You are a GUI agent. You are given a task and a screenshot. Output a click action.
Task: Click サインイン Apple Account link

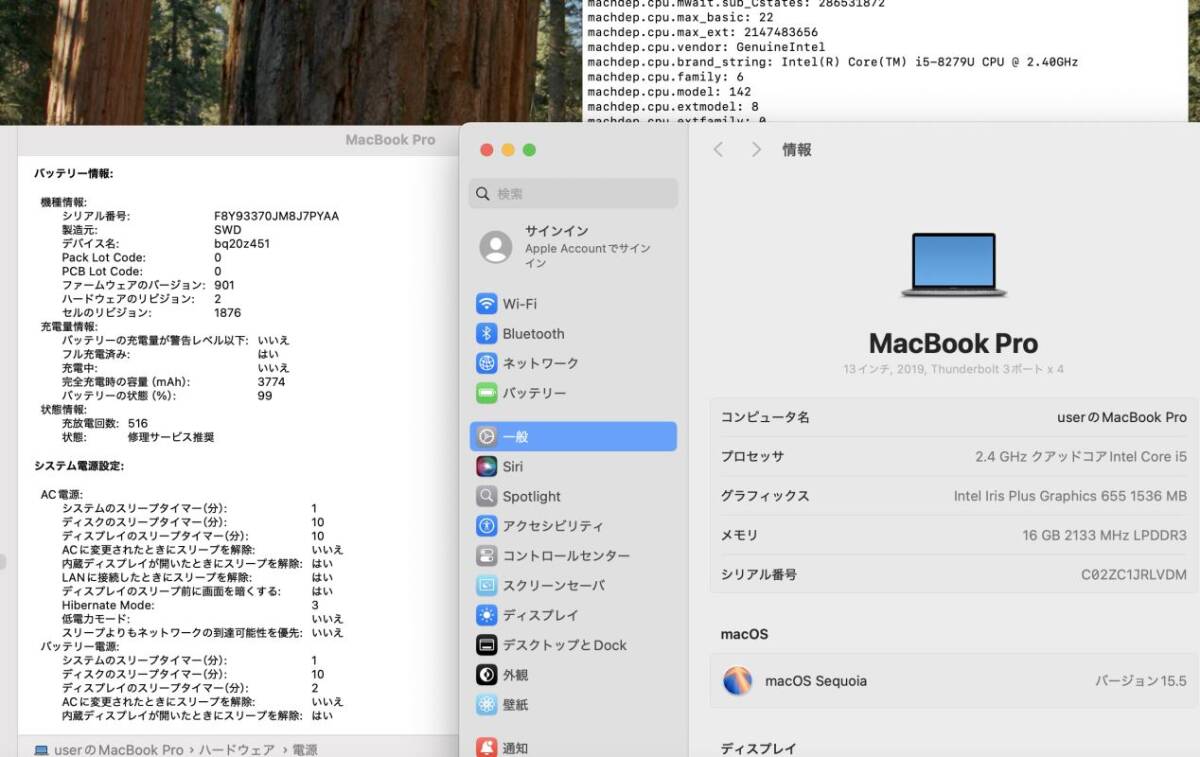[x=572, y=247]
